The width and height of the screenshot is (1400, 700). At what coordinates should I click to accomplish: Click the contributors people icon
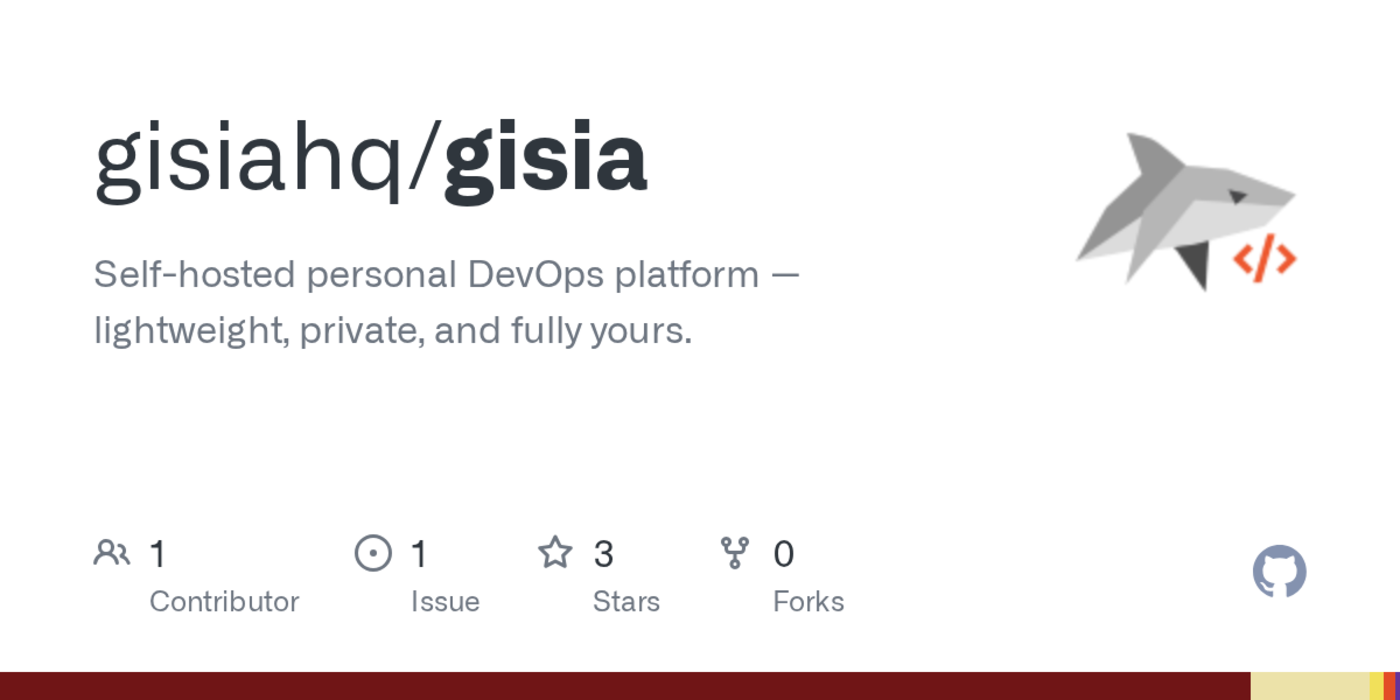click(112, 553)
